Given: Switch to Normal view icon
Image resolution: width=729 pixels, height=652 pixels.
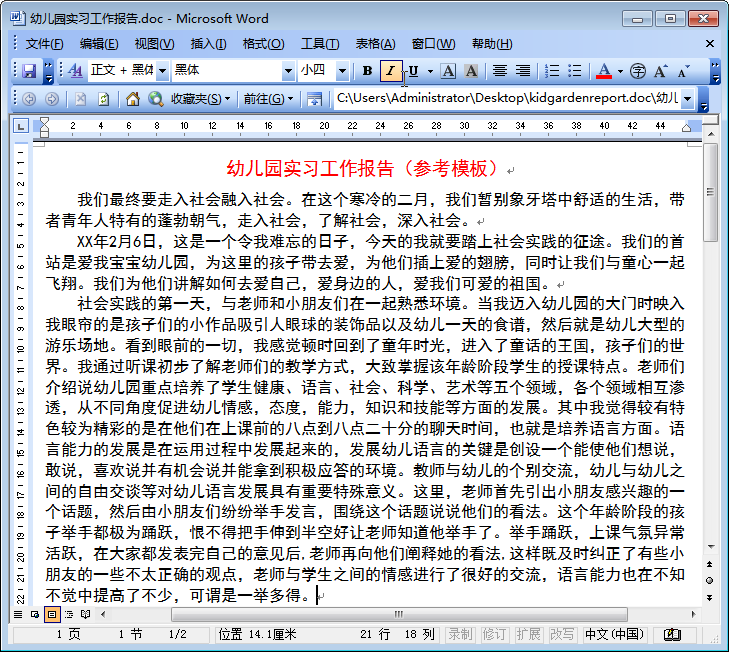Looking at the screenshot, I should [x=18, y=614].
